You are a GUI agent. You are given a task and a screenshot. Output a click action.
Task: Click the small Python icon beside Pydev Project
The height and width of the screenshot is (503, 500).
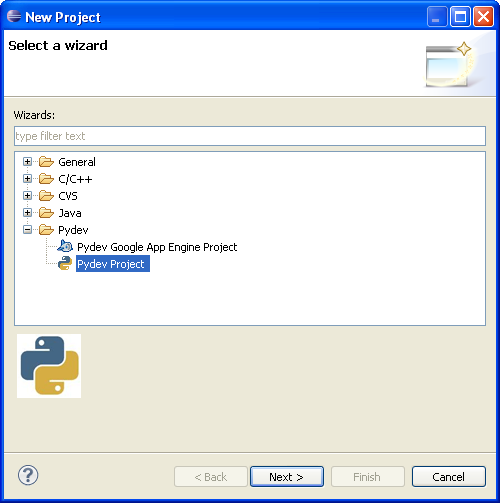coord(65,264)
